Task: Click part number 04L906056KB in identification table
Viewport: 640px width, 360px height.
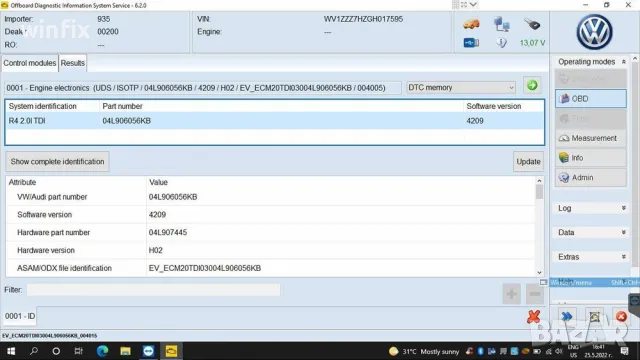Action: click(127, 121)
